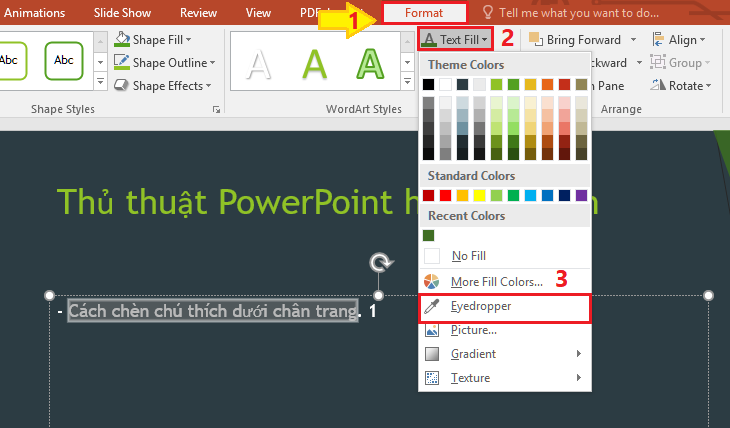Expand the Align dropdown
Image resolution: width=730 pixels, height=428 pixels.
pyautogui.click(x=702, y=40)
